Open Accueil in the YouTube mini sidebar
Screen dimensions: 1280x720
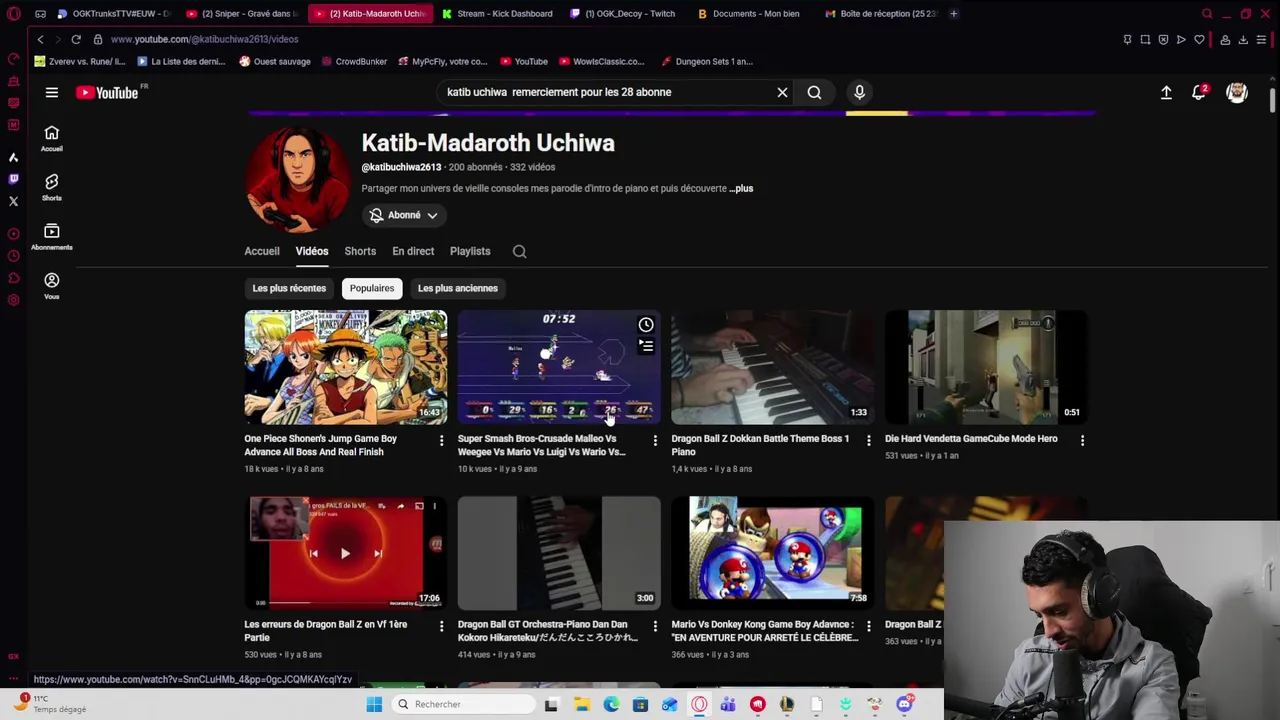(51, 139)
